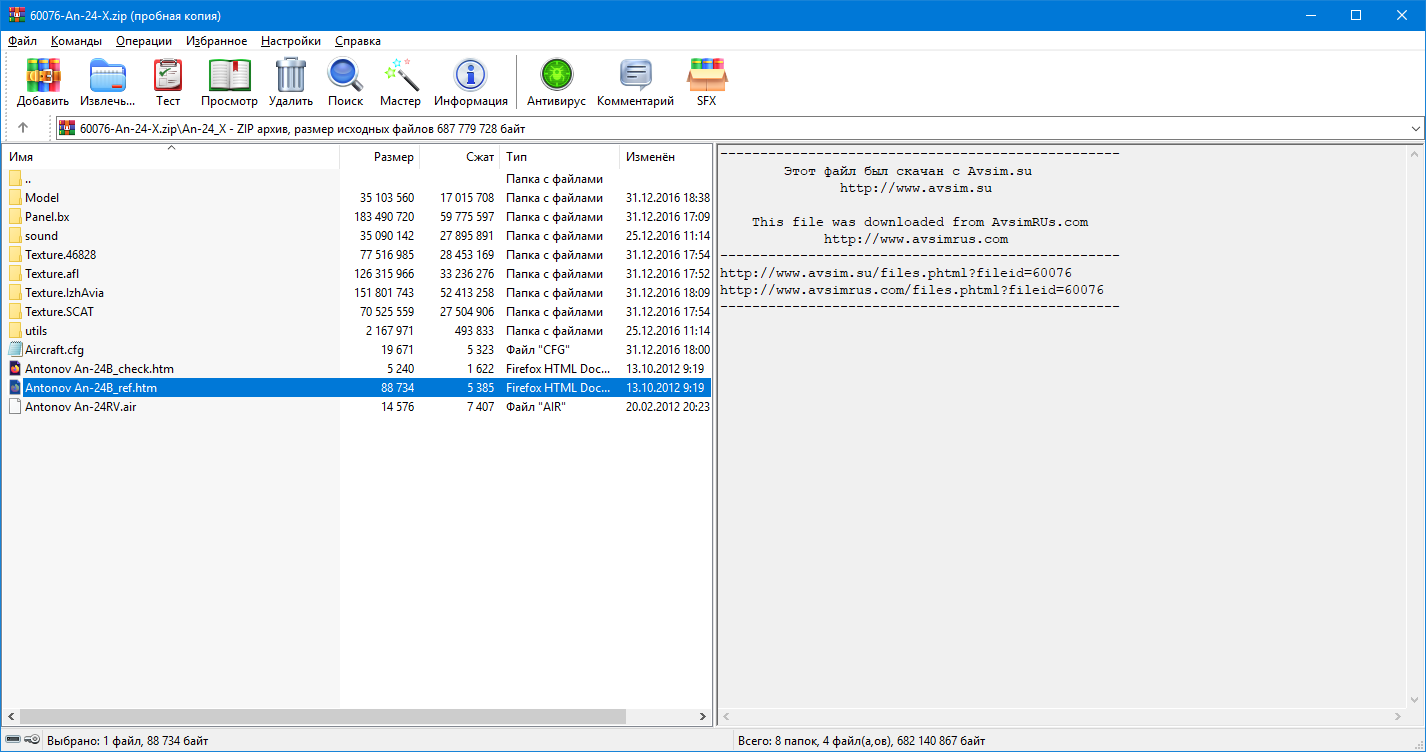Click the file list horizontal scrollbar

coord(320,716)
